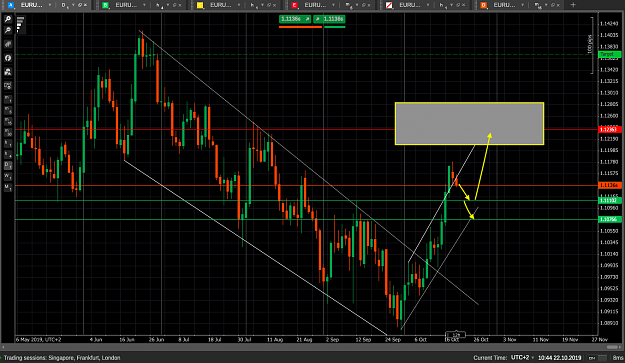Add a new chart tab with plus

[573, 5]
